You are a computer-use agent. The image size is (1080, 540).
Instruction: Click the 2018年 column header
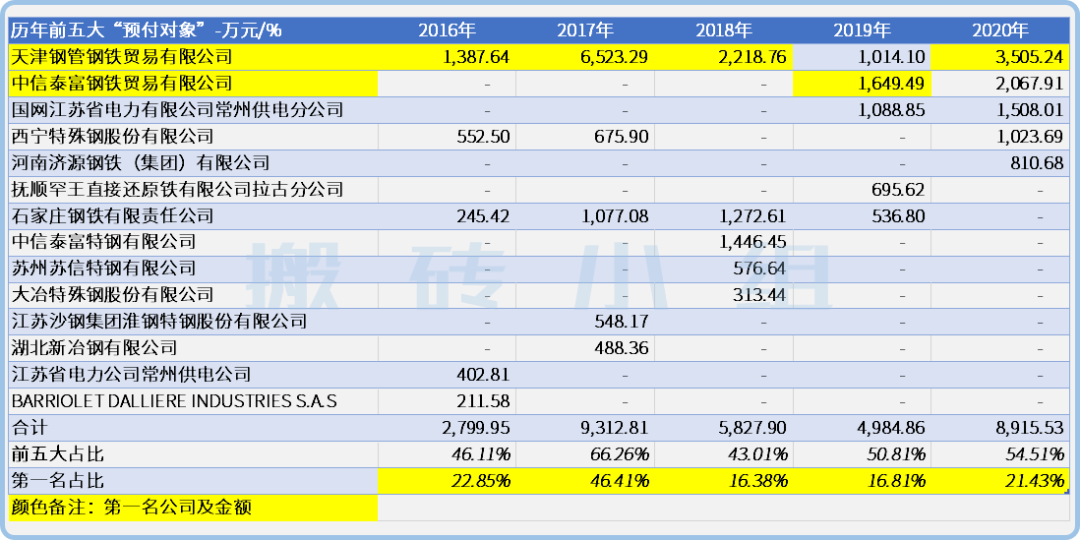pyautogui.click(x=724, y=30)
